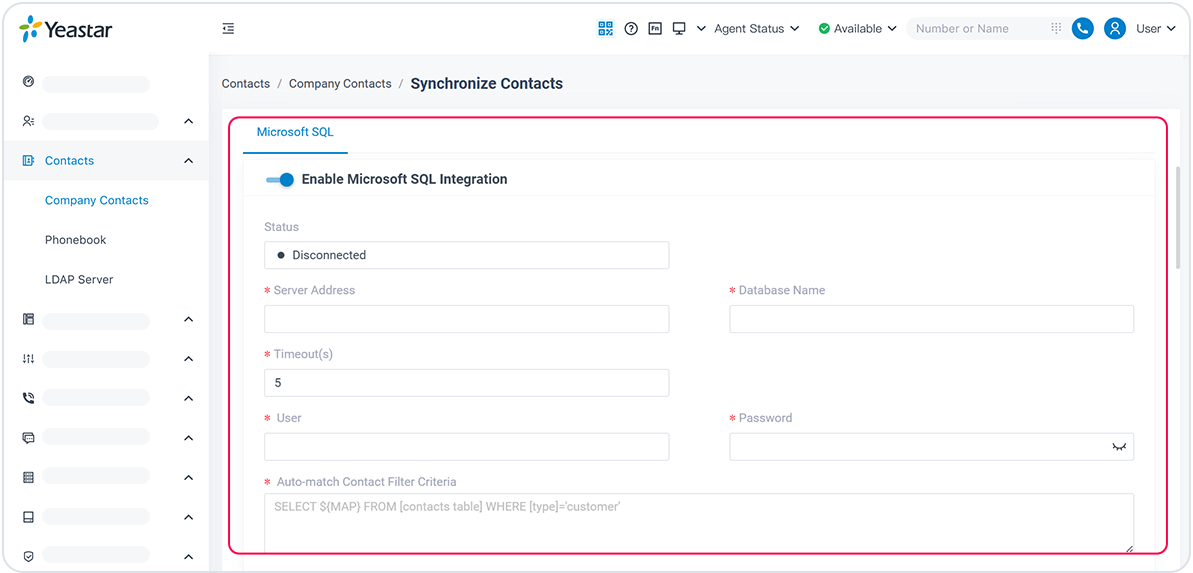Image resolution: width=1193 pixels, height=573 pixels.
Task: Click the person-with-list sidebar icon
Action: tap(28, 121)
